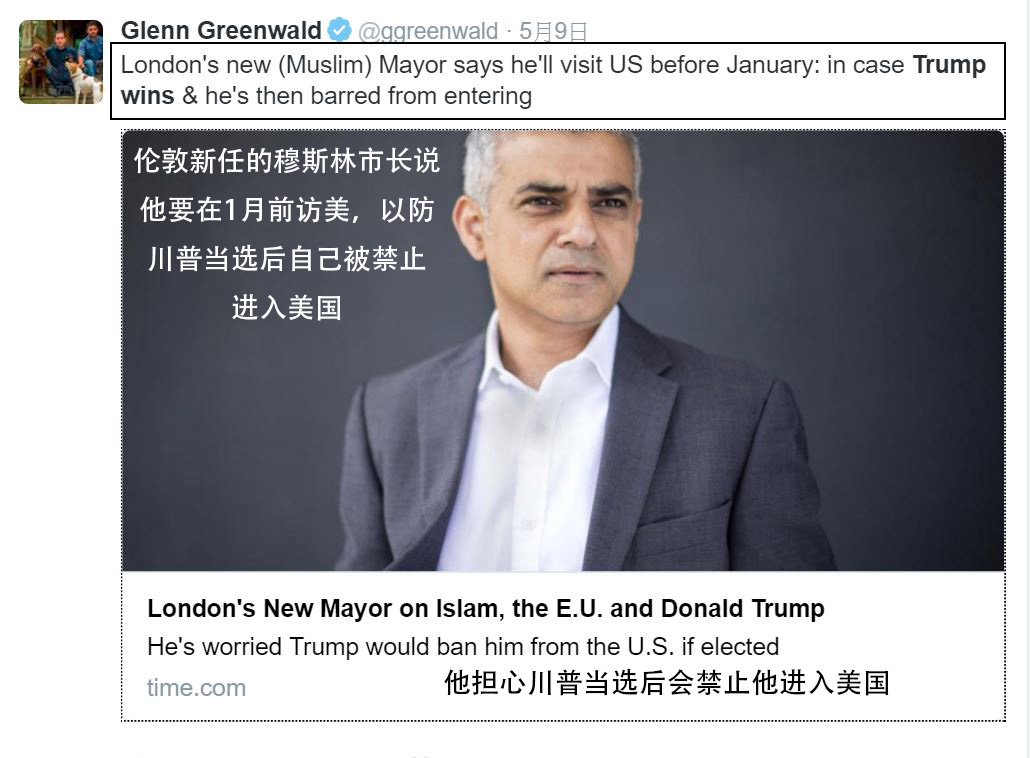
Task: Click the overlay text 进入美国
Action: pyautogui.click(x=287, y=307)
